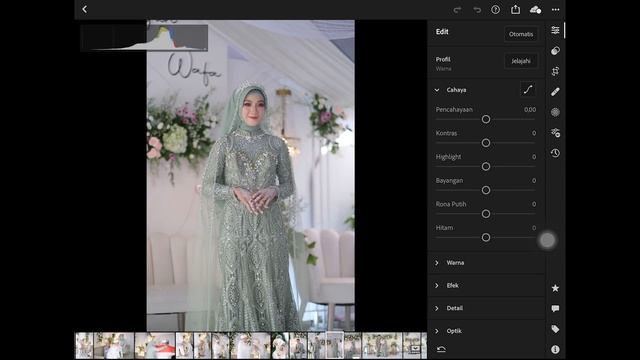This screenshot has width=640, height=360.
Task: Click the Otomatis auto button
Action: pos(521,34)
